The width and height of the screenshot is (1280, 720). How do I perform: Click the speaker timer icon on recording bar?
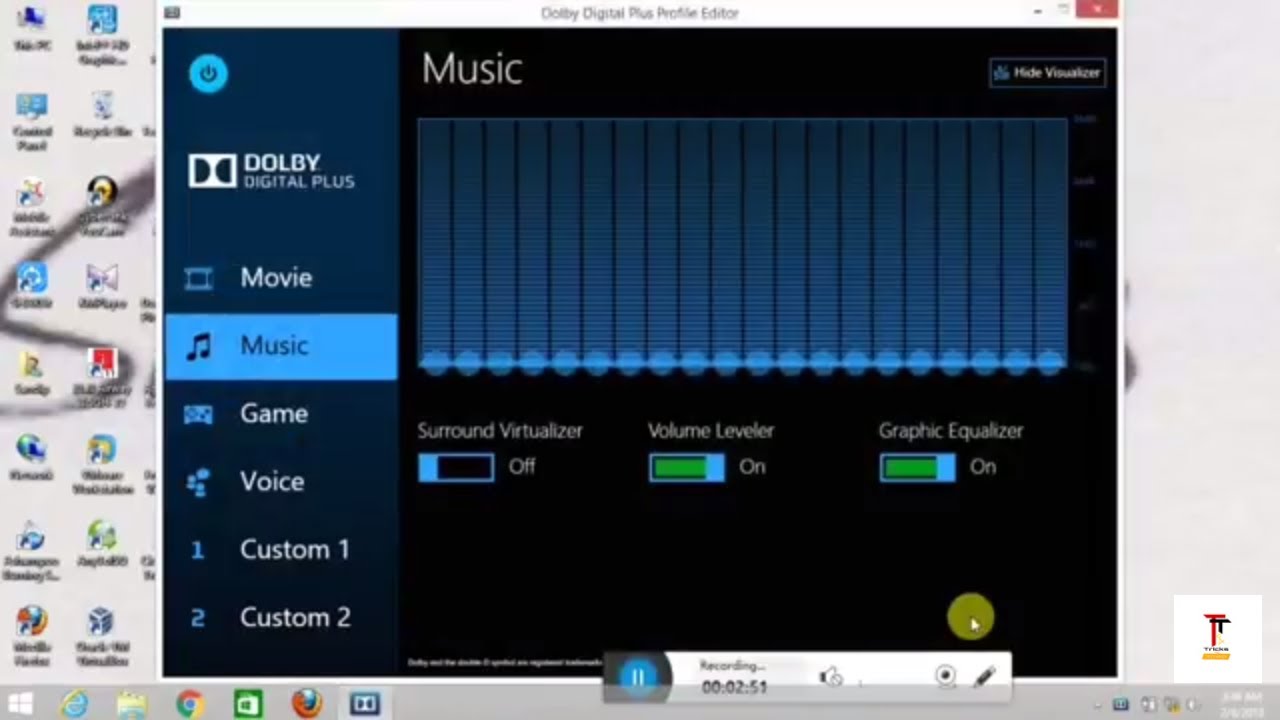click(x=831, y=678)
